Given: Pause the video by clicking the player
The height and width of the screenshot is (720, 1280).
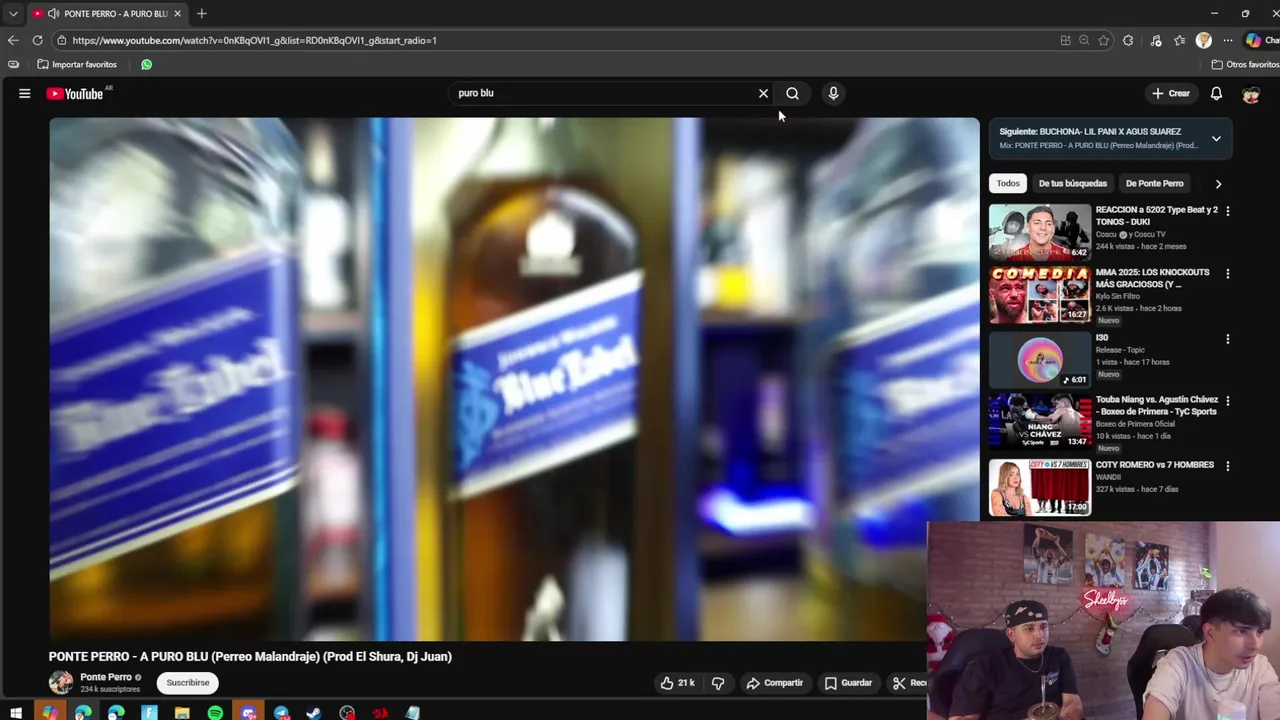Looking at the screenshot, I should (514, 379).
